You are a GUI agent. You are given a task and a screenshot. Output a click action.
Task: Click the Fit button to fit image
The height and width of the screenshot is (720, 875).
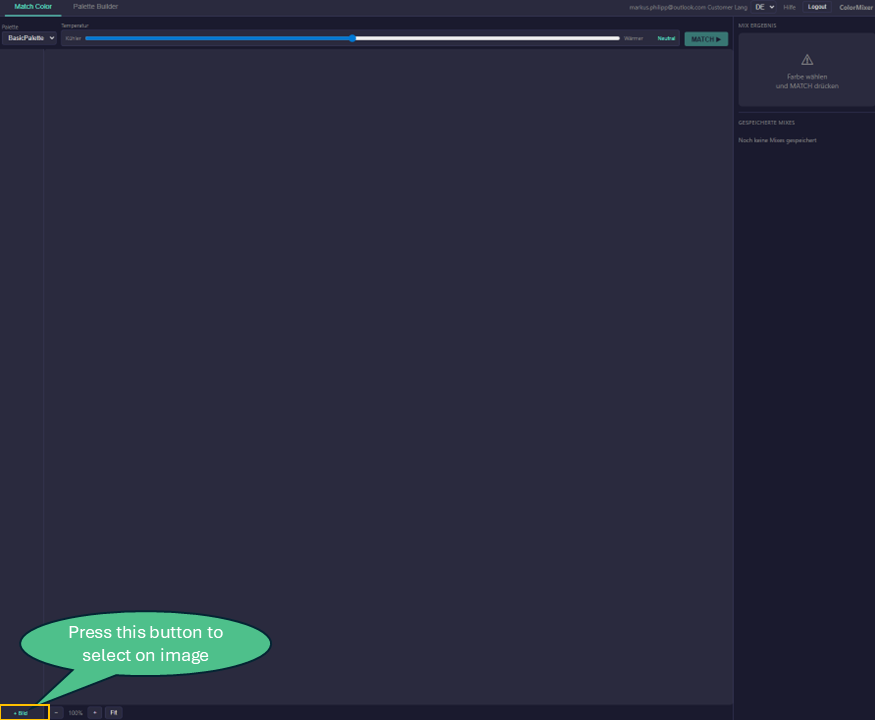114,713
